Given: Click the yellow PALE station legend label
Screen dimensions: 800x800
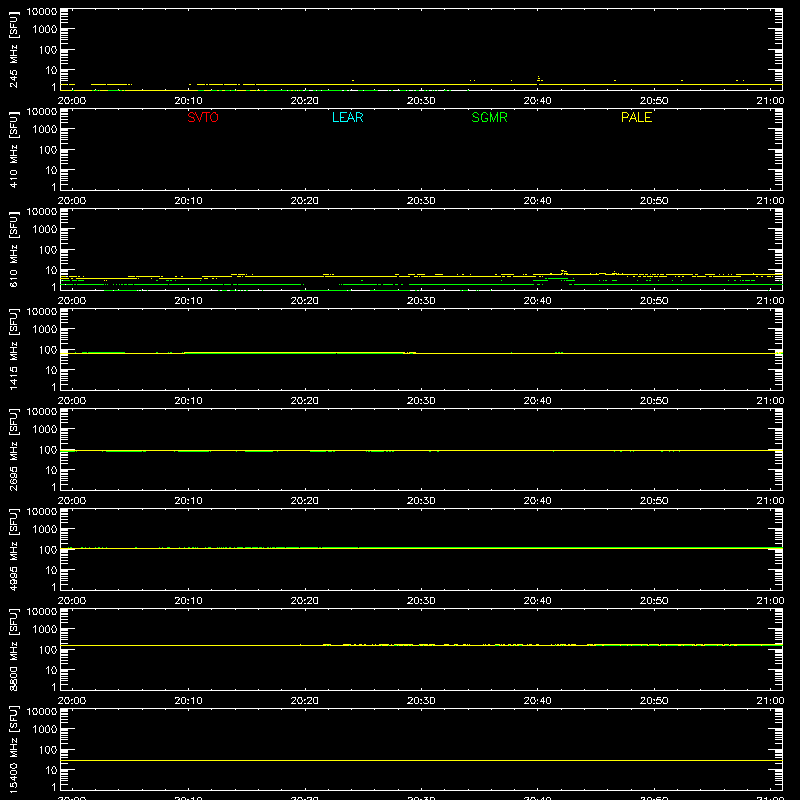Looking at the screenshot, I should [x=636, y=117].
